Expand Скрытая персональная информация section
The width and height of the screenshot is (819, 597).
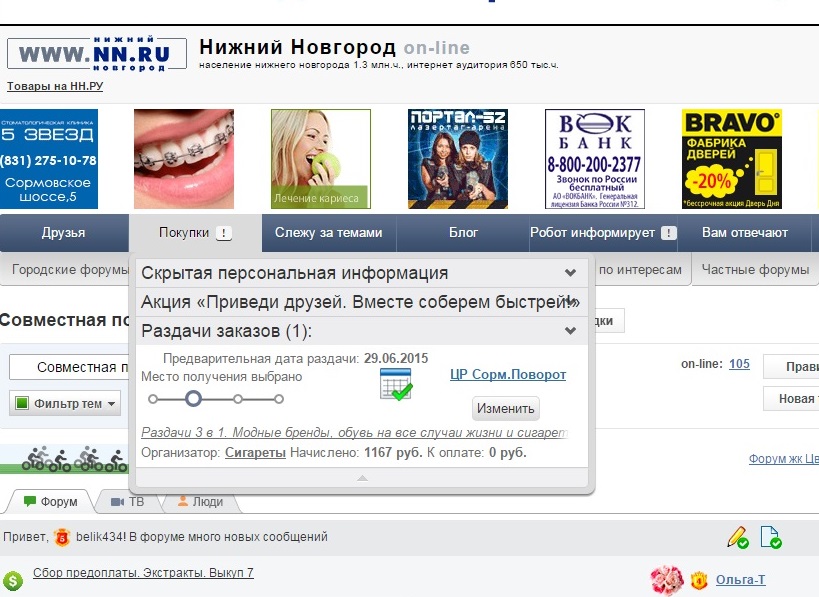[570, 271]
